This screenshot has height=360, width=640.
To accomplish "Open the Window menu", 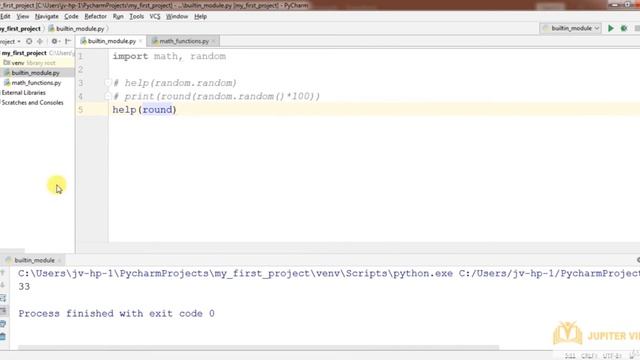I will tap(177, 16).
